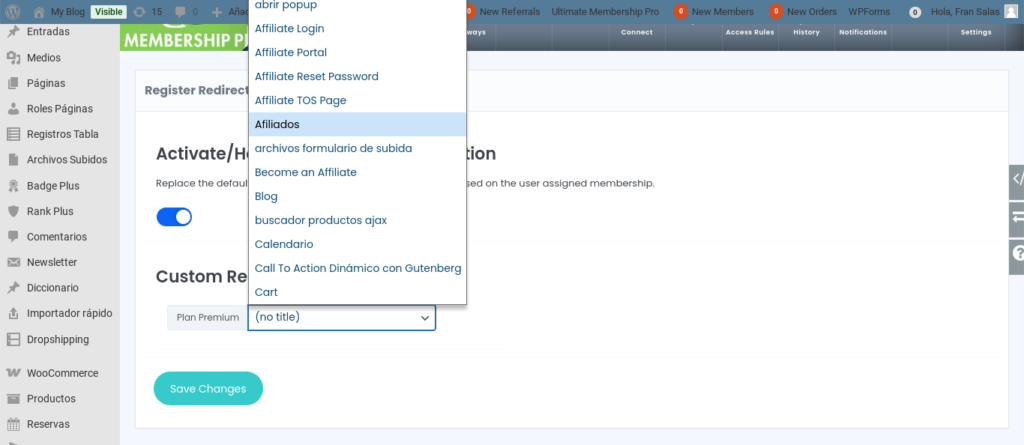Image resolution: width=1024 pixels, height=445 pixels.
Task: Click the Archivos Subidos file icon
Action: [13, 159]
